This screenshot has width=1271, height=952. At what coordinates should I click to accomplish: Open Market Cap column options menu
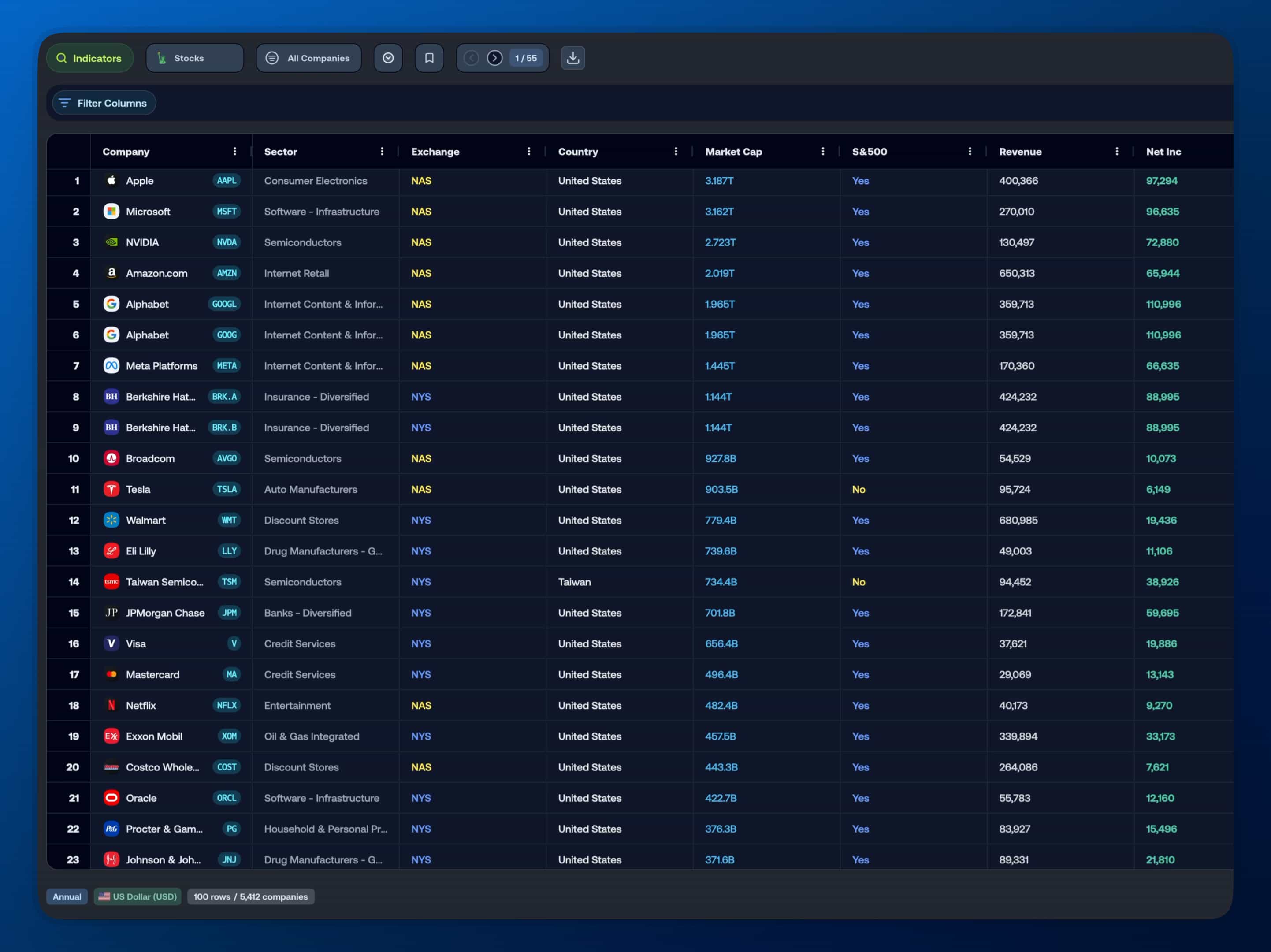tap(823, 151)
